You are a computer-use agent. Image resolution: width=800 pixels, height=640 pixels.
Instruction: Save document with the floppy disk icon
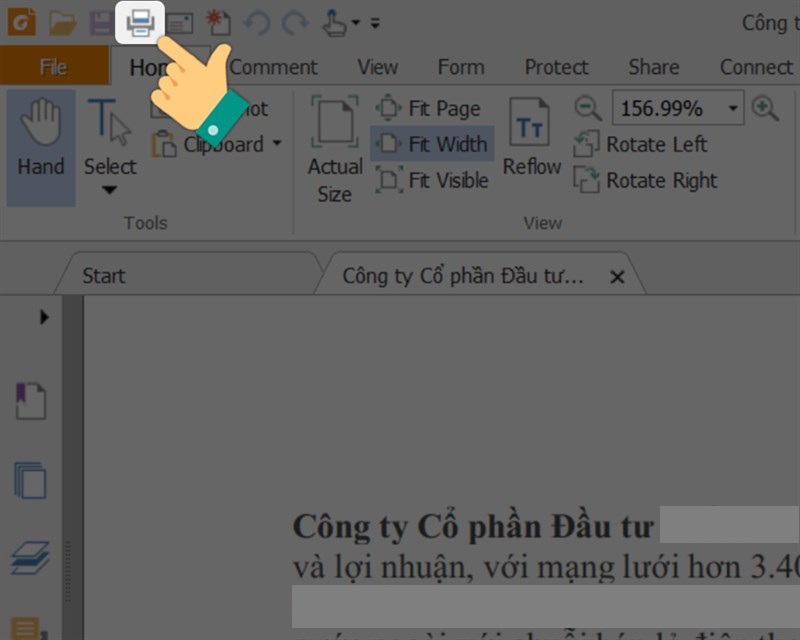tap(102, 23)
